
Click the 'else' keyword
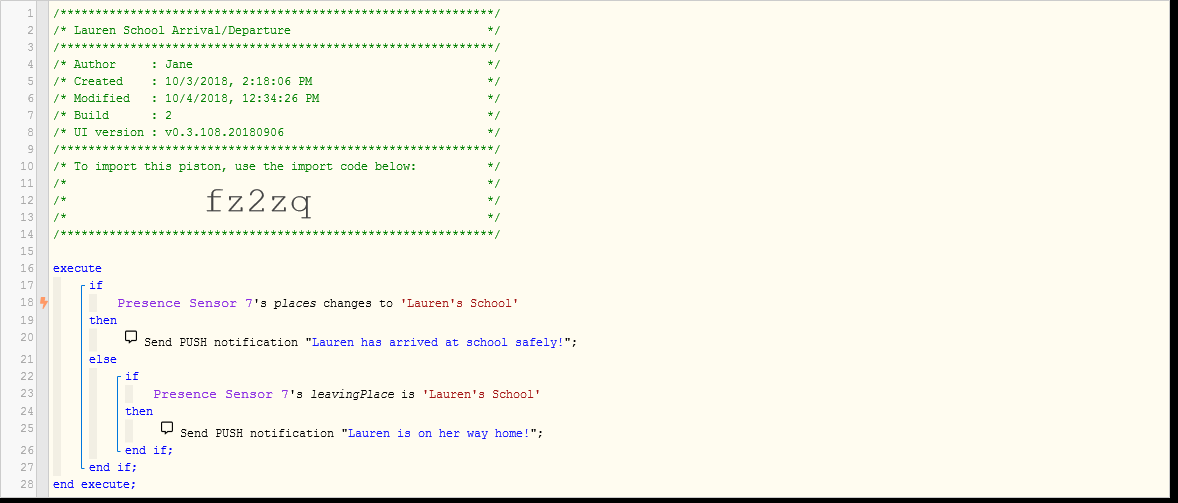(x=103, y=360)
